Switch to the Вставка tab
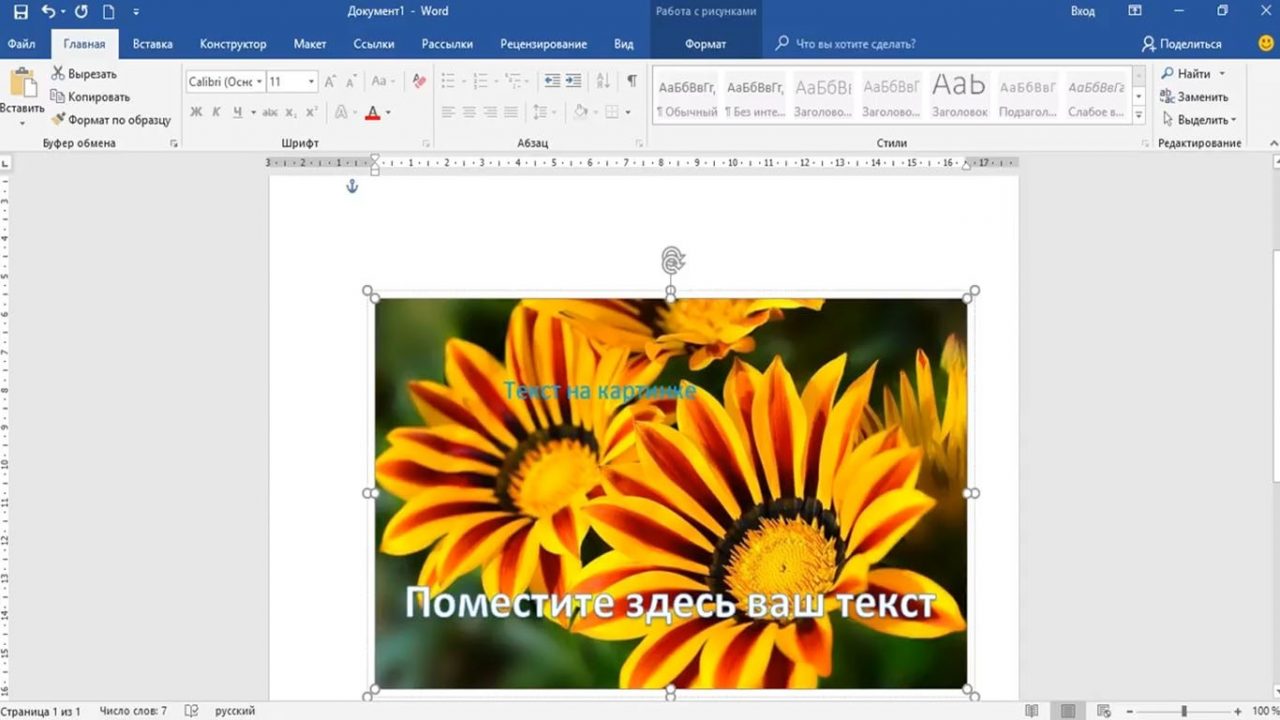Viewport: 1280px width, 720px height. point(152,44)
